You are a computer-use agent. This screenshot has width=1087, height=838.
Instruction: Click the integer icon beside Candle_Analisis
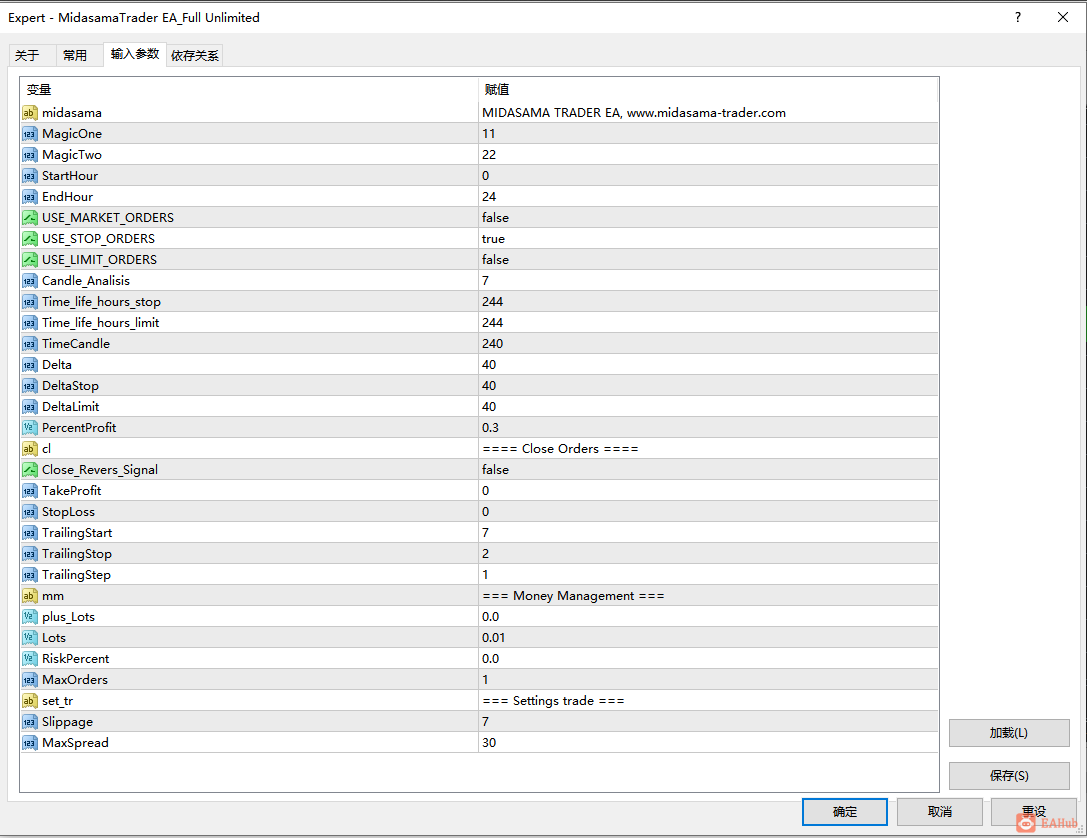29,281
